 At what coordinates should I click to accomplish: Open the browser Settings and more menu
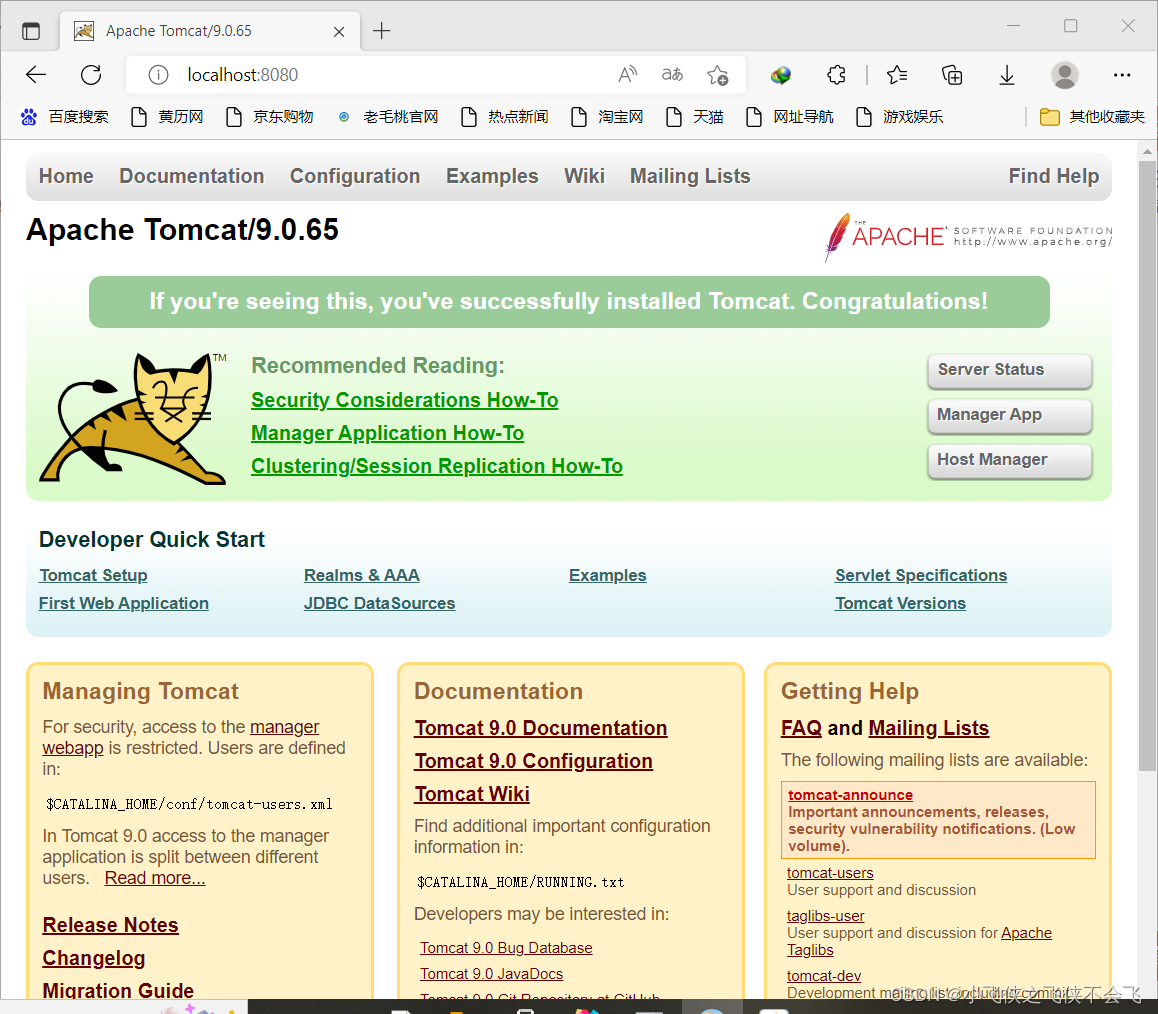[x=1122, y=75]
